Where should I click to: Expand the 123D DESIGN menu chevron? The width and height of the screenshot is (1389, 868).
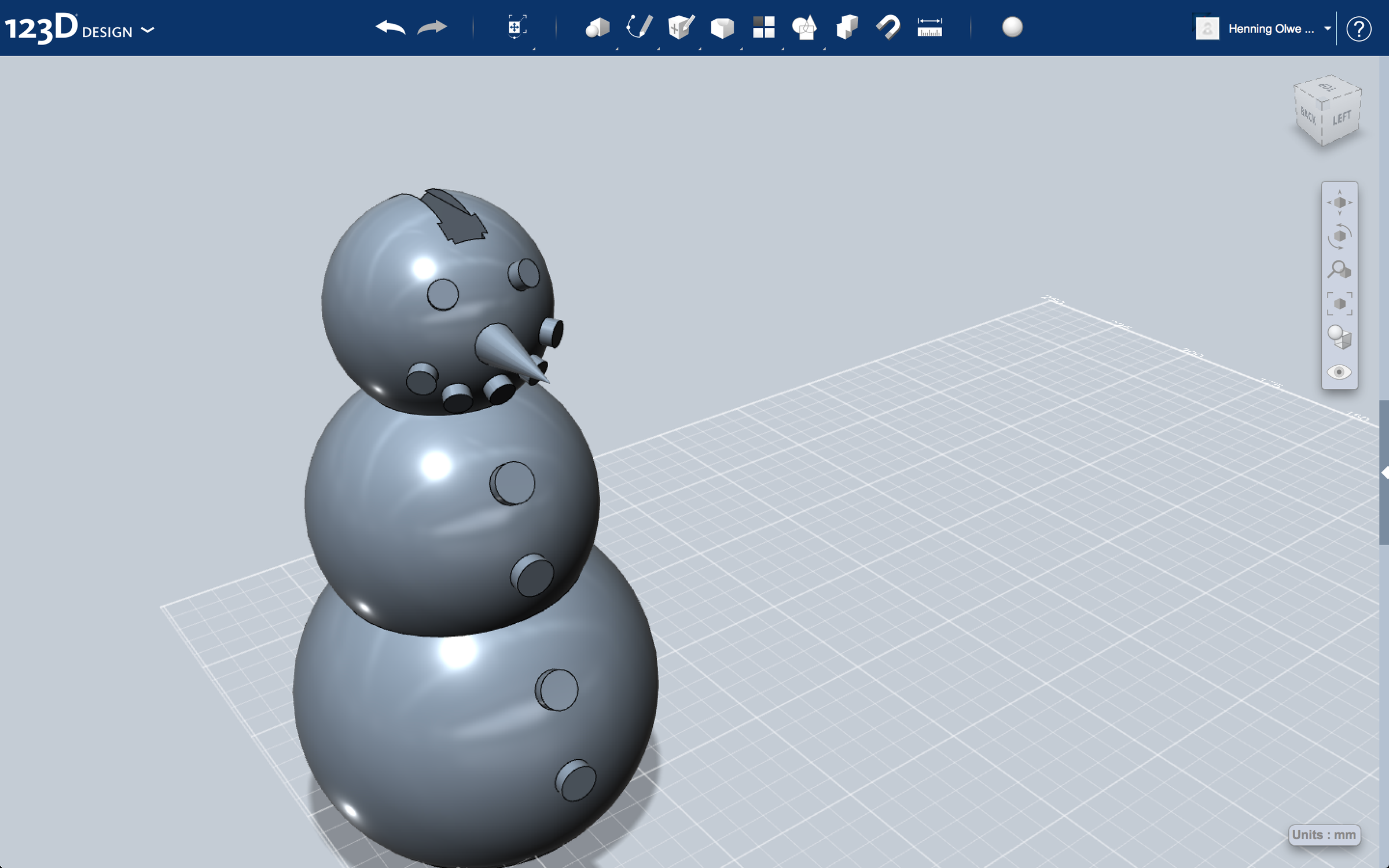(x=149, y=30)
